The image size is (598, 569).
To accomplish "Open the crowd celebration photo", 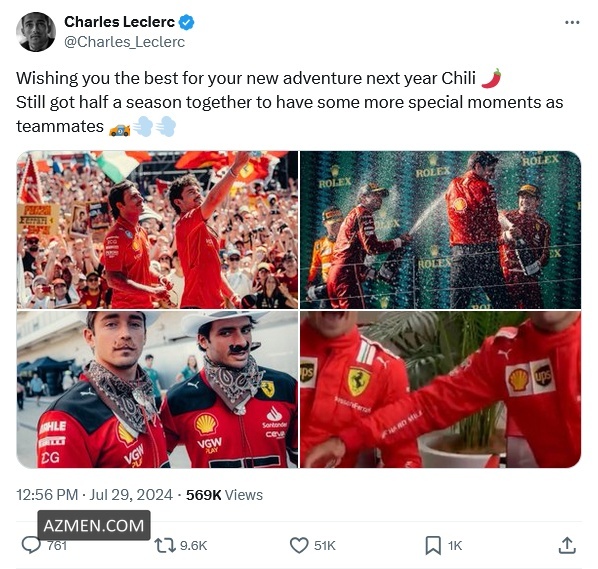I will tap(157, 230).
